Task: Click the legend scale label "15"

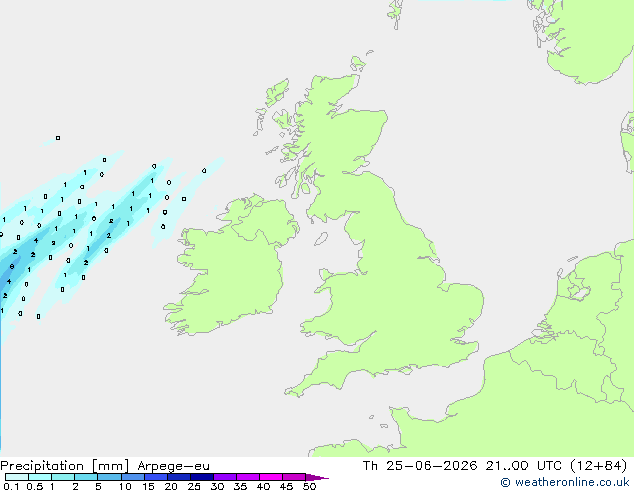Action: coord(148,486)
